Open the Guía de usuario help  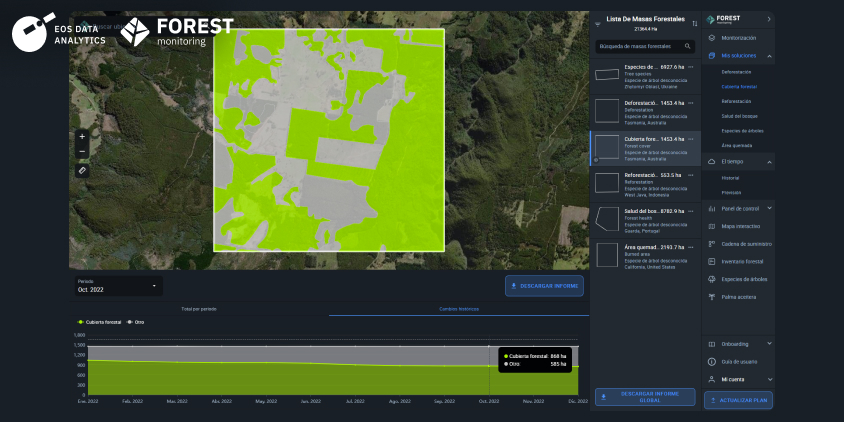tap(738, 362)
